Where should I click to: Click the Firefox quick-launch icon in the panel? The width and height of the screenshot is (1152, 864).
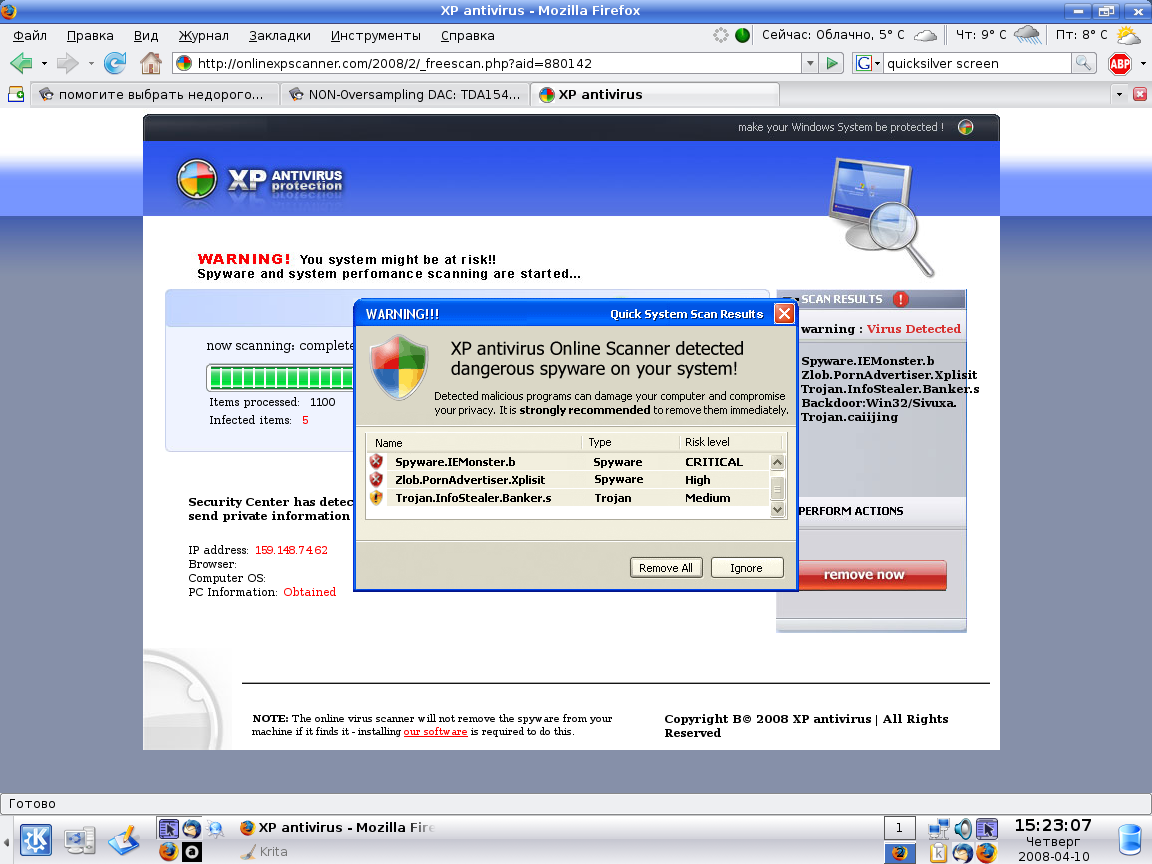click(168, 852)
